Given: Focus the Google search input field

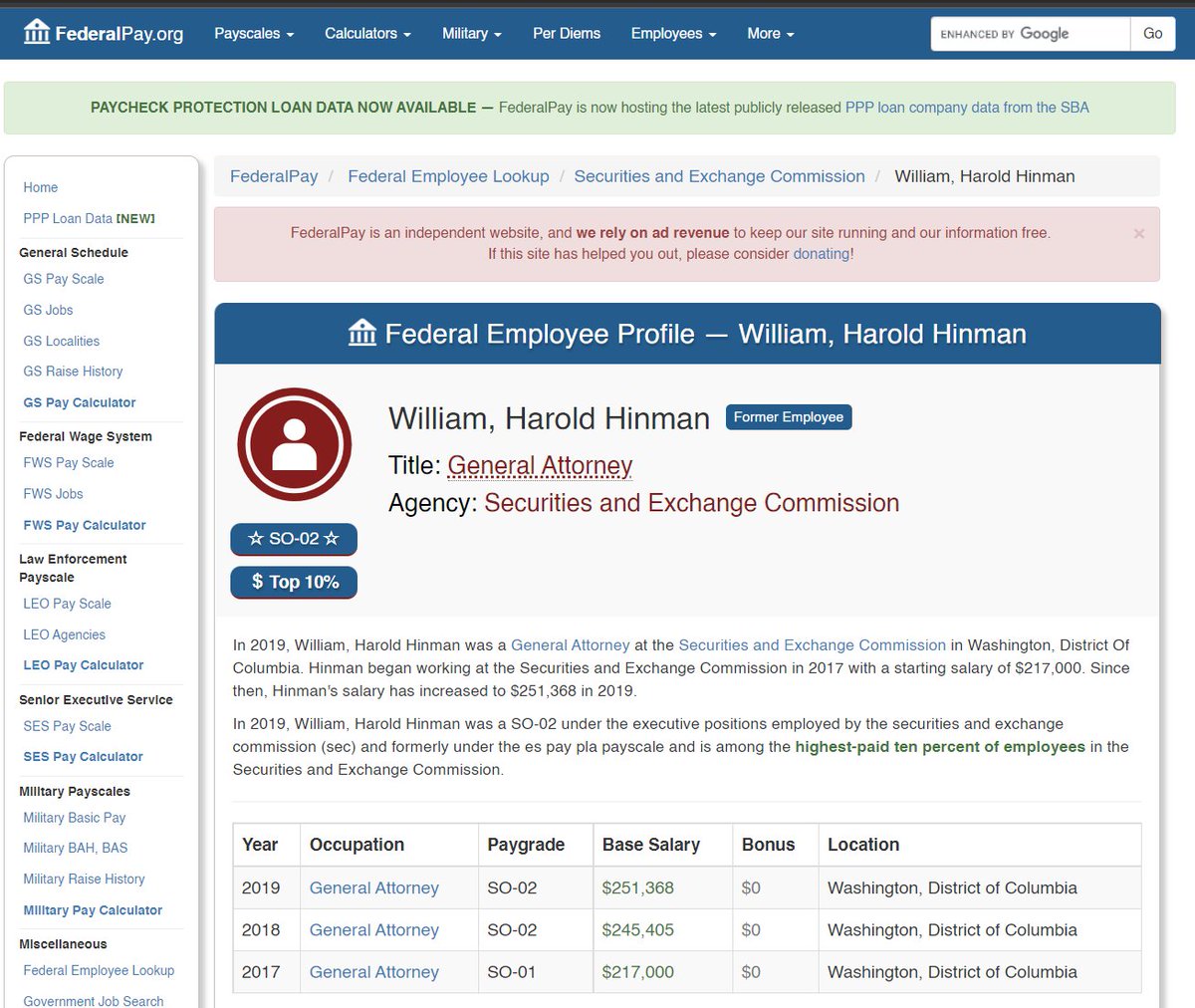Looking at the screenshot, I should 1031,34.
